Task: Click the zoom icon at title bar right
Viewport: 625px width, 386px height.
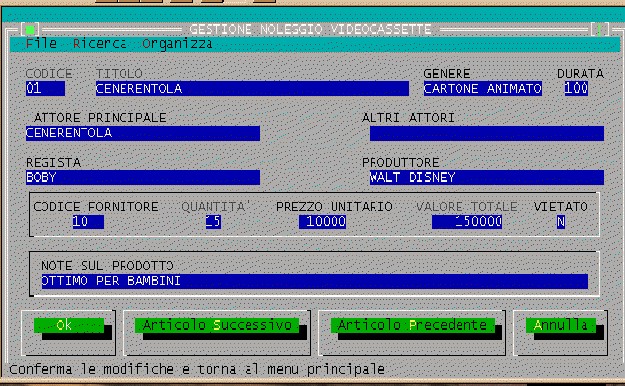Action: click(599, 29)
